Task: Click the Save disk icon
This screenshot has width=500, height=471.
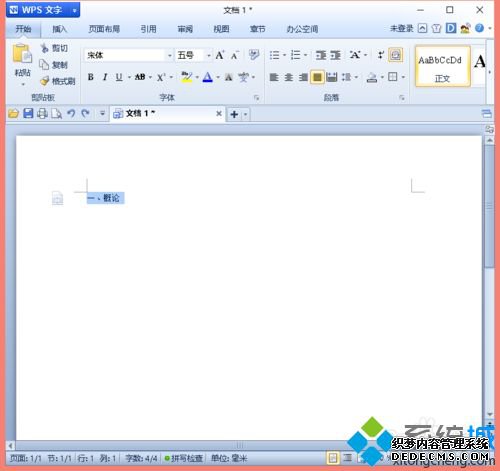Action: click(x=28, y=114)
